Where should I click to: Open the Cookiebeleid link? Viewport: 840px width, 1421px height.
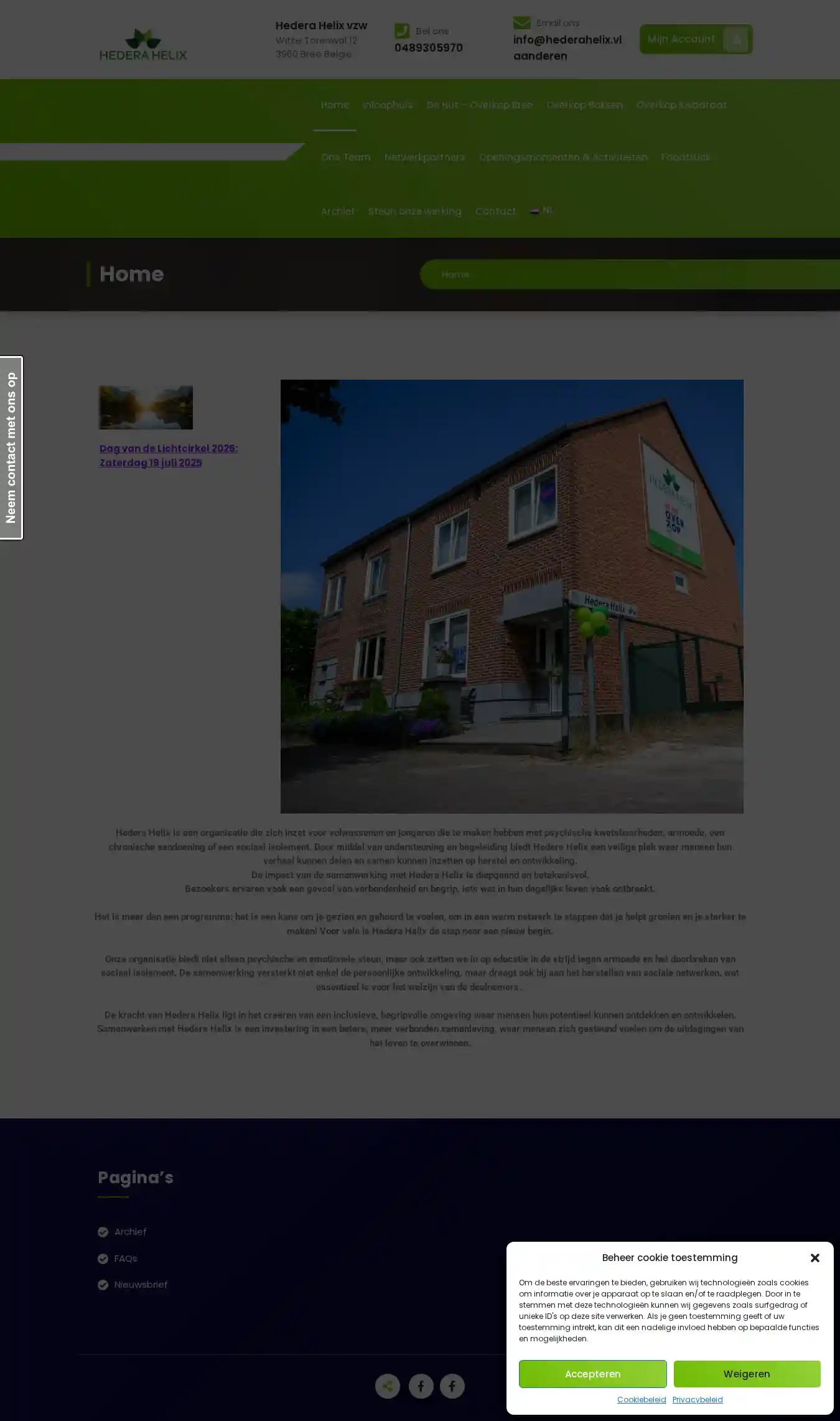(x=641, y=1400)
